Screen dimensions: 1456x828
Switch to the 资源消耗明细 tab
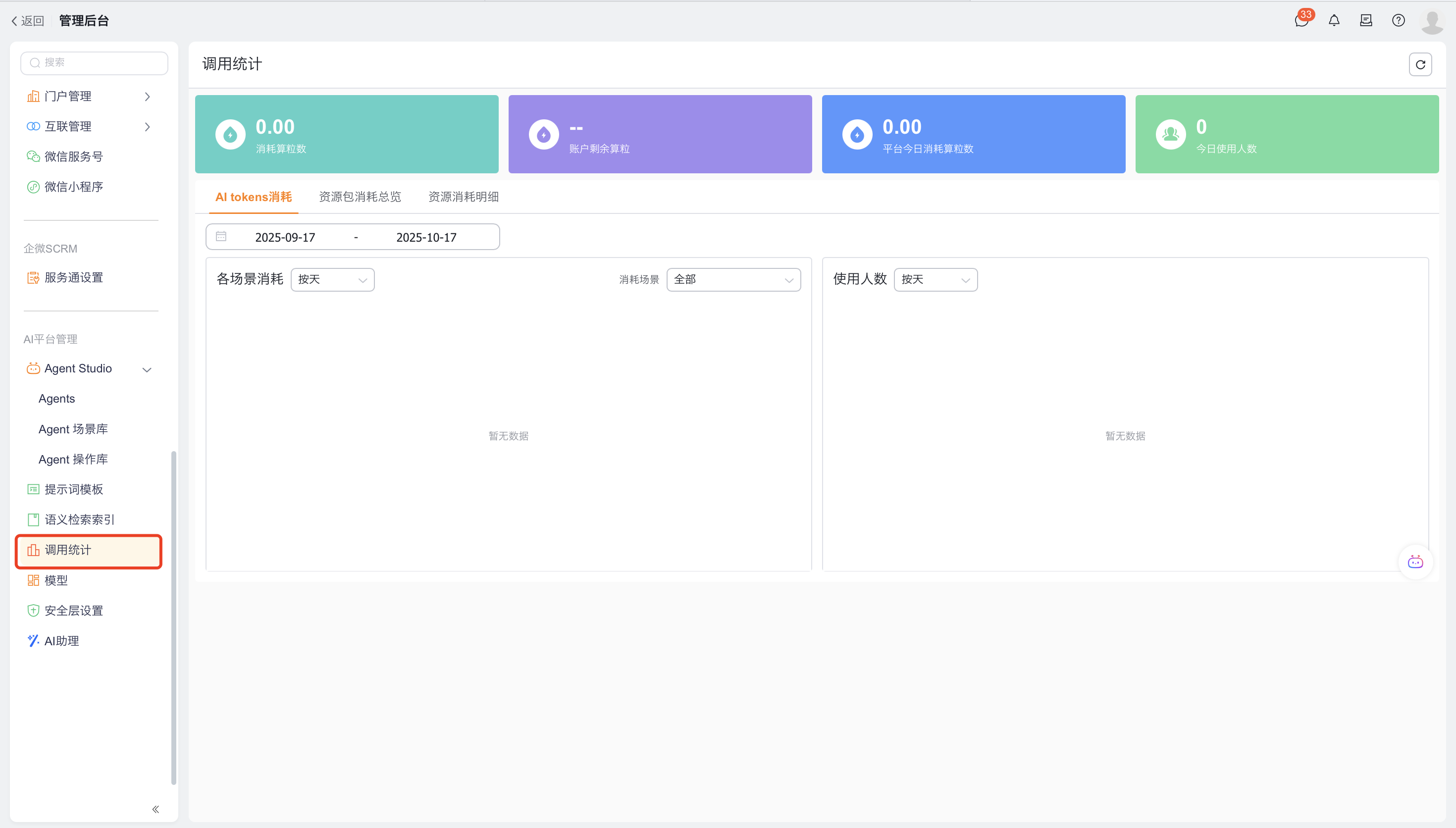click(463, 197)
